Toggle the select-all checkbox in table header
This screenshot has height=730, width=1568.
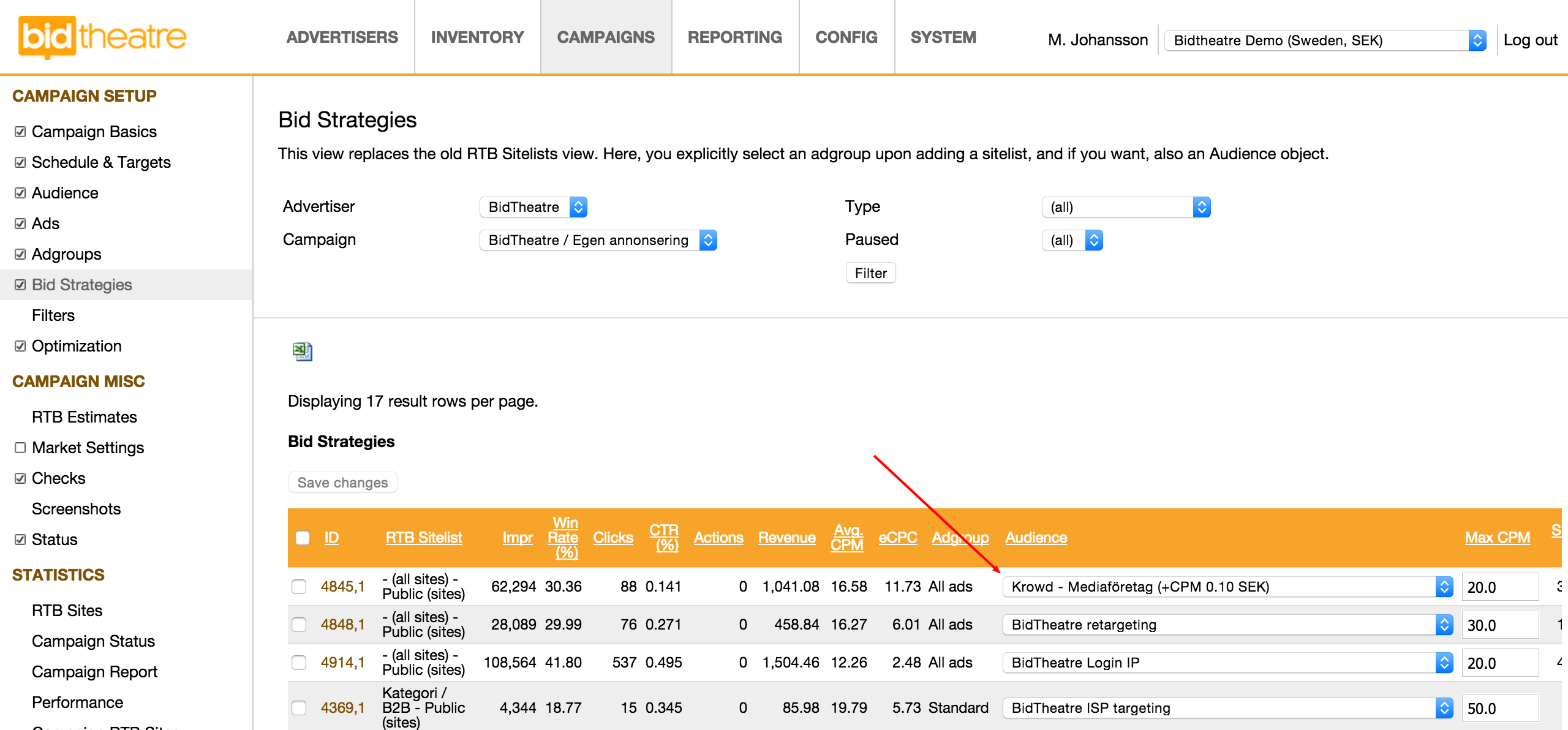click(x=303, y=538)
